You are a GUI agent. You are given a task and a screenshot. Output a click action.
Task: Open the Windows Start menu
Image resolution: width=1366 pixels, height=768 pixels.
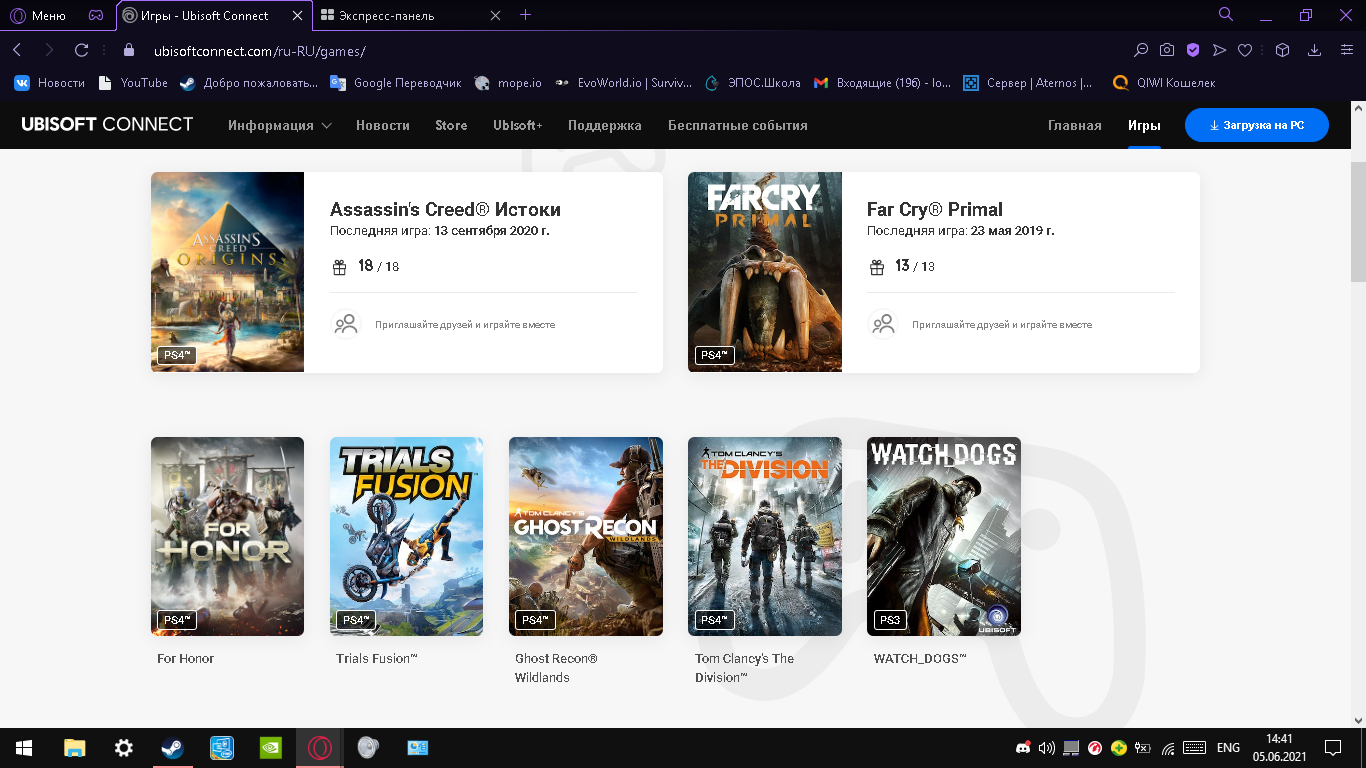[24, 748]
